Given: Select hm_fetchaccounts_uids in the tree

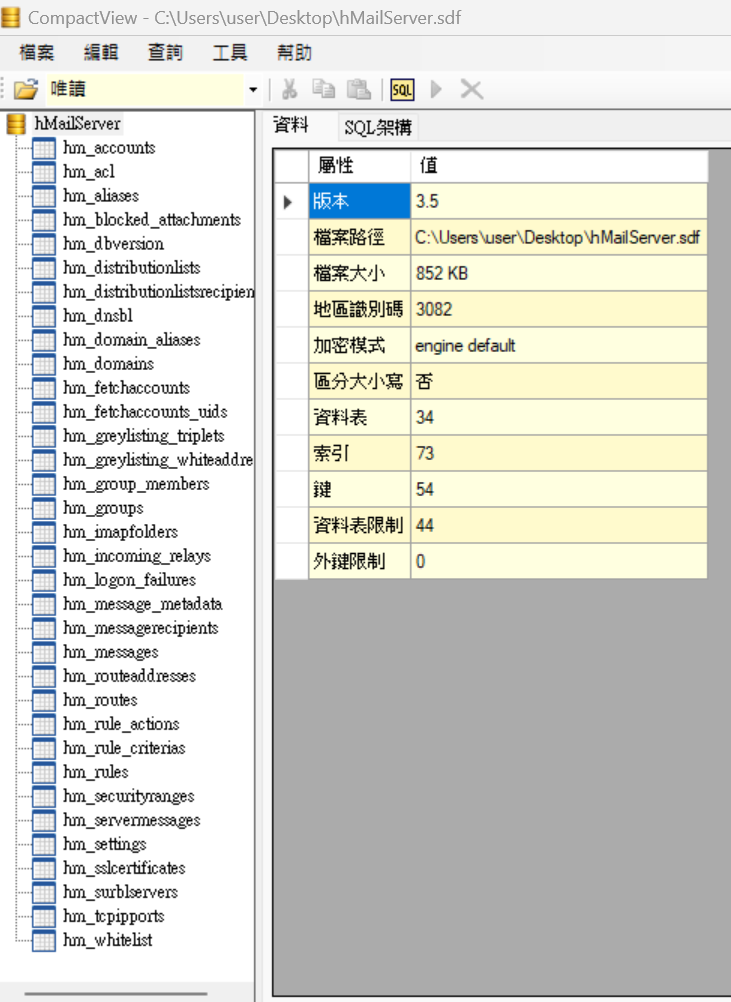Looking at the screenshot, I should point(145,412).
